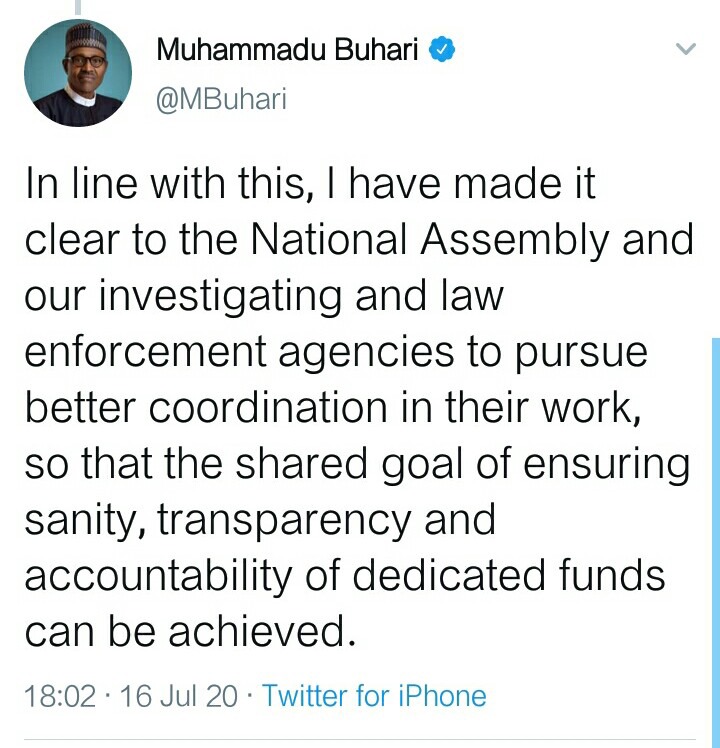Viewport: 720px width, 748px height.
Task: Click the word "transparency" in the tweet
Action: 284,521
